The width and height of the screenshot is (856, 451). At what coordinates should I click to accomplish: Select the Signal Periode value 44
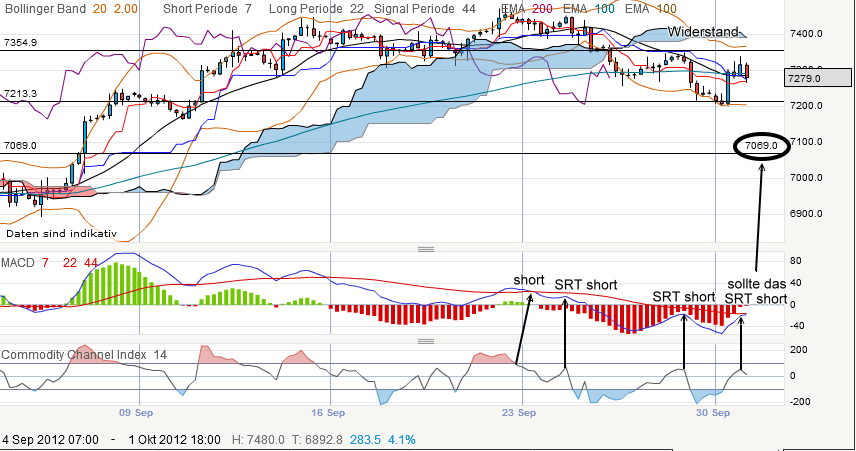pos(468,9)
